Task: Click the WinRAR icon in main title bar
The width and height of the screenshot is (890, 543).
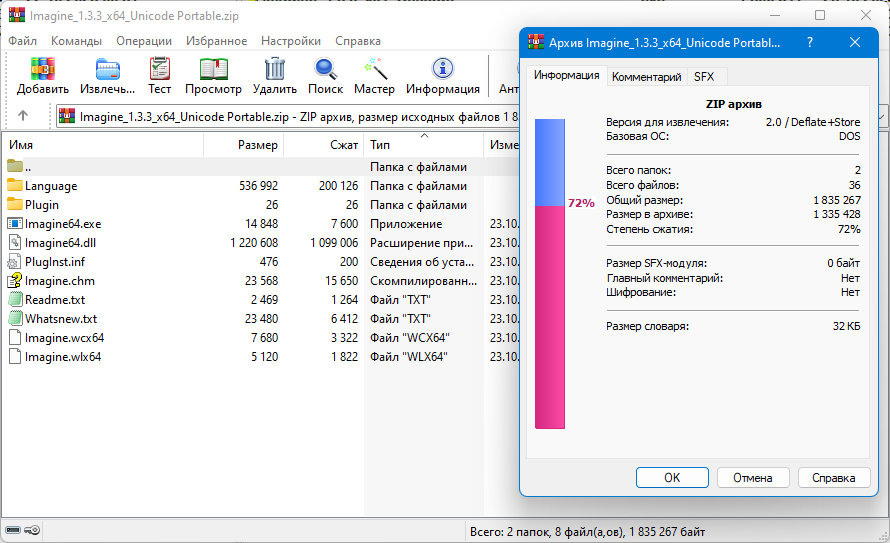Action: [x=17, y=15]
